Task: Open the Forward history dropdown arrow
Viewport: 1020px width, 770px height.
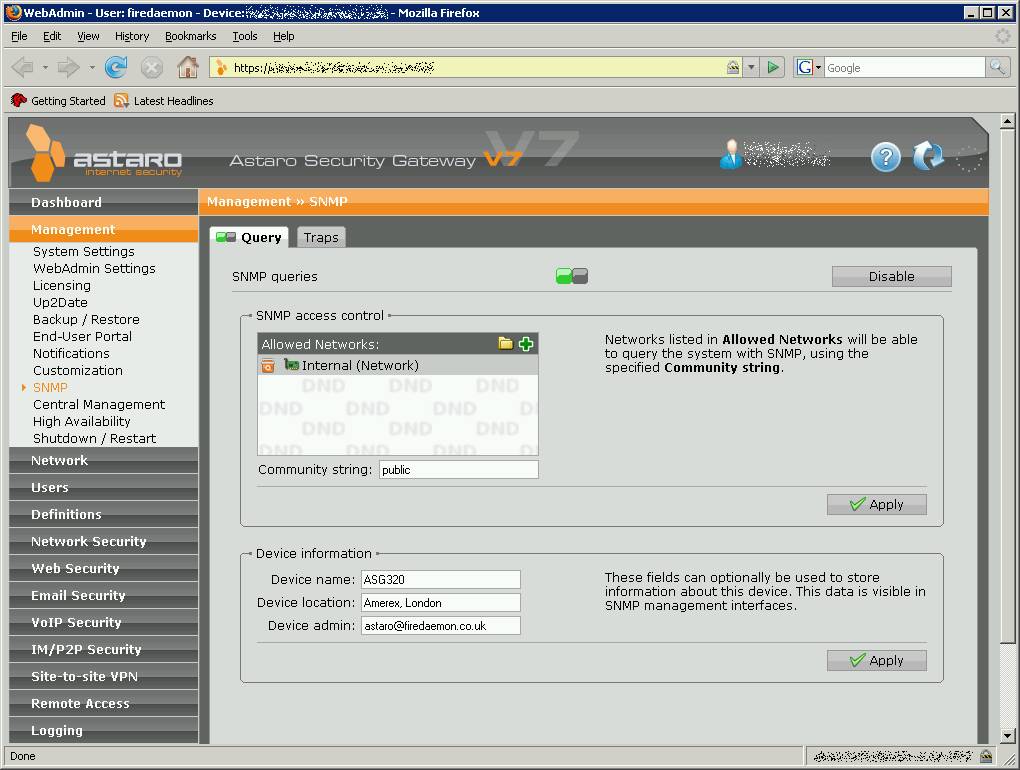Action: [x=92, y=67]
